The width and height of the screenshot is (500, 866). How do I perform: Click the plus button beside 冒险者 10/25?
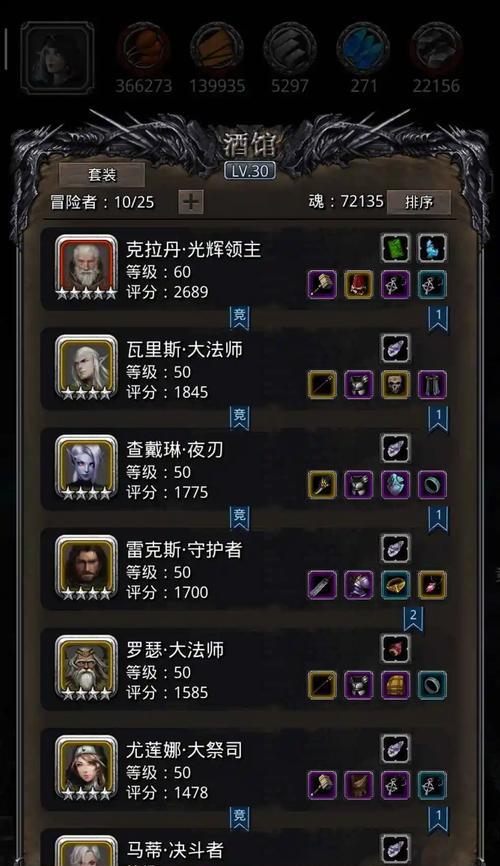(x=191, y=202)
